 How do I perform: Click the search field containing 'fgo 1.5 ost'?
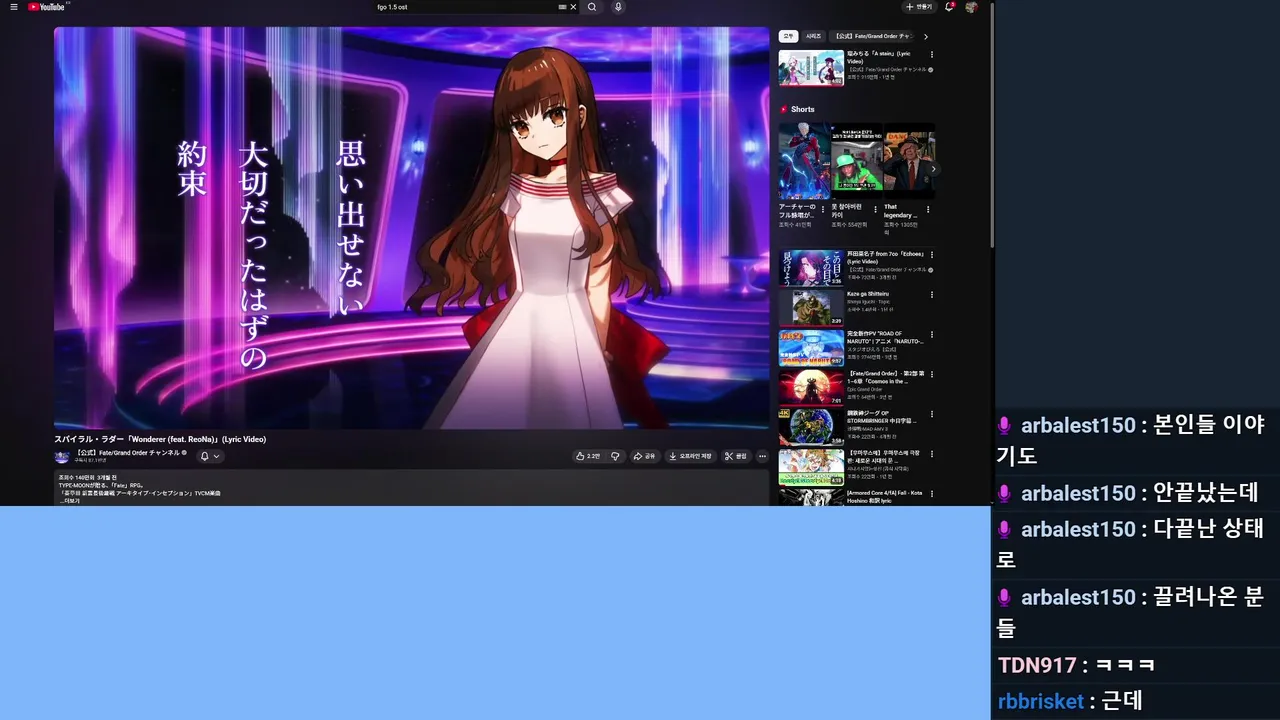(465, 7)
